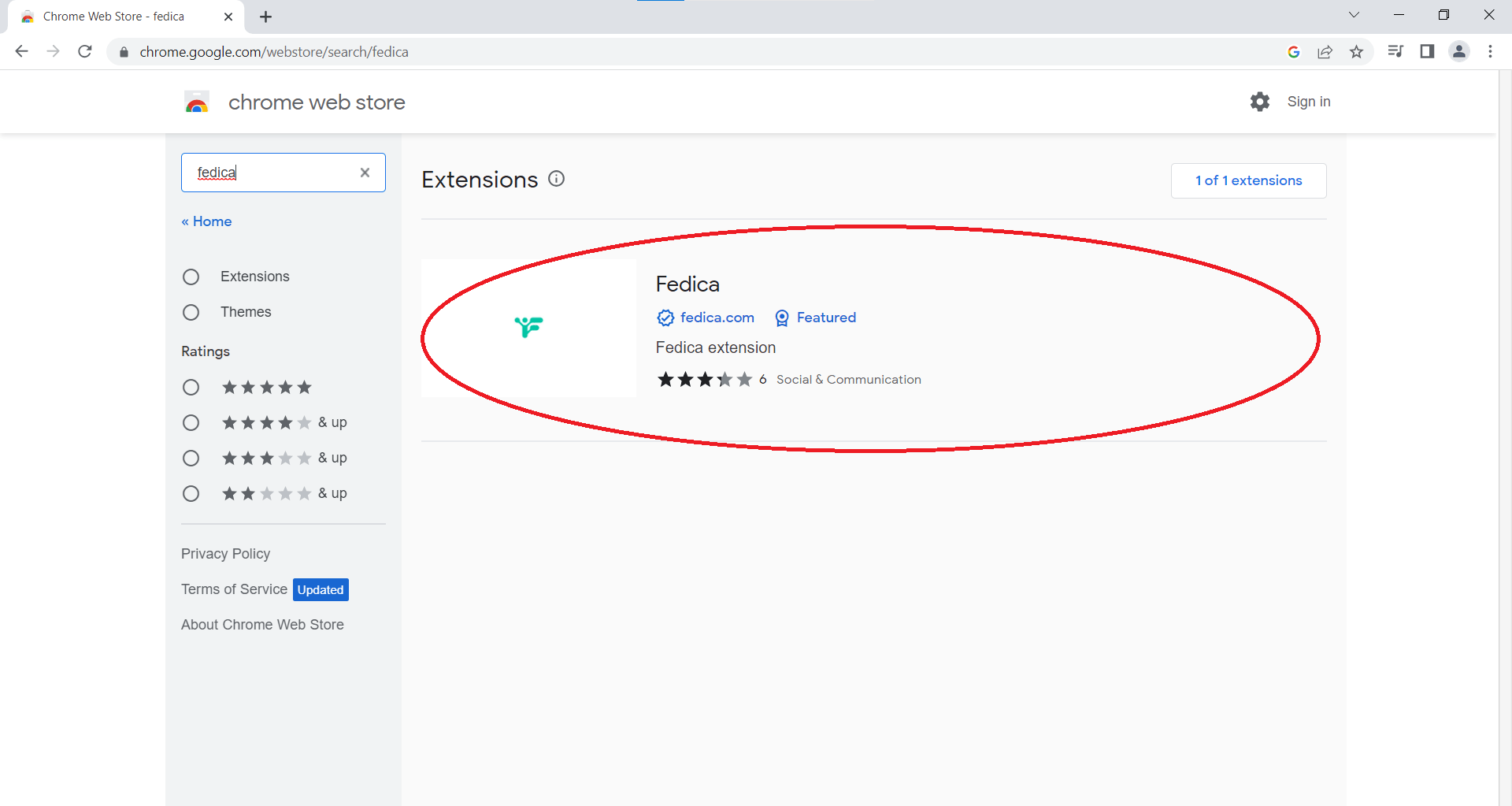
Task: Click the Featured badge icon
Action: coord(782,318)
